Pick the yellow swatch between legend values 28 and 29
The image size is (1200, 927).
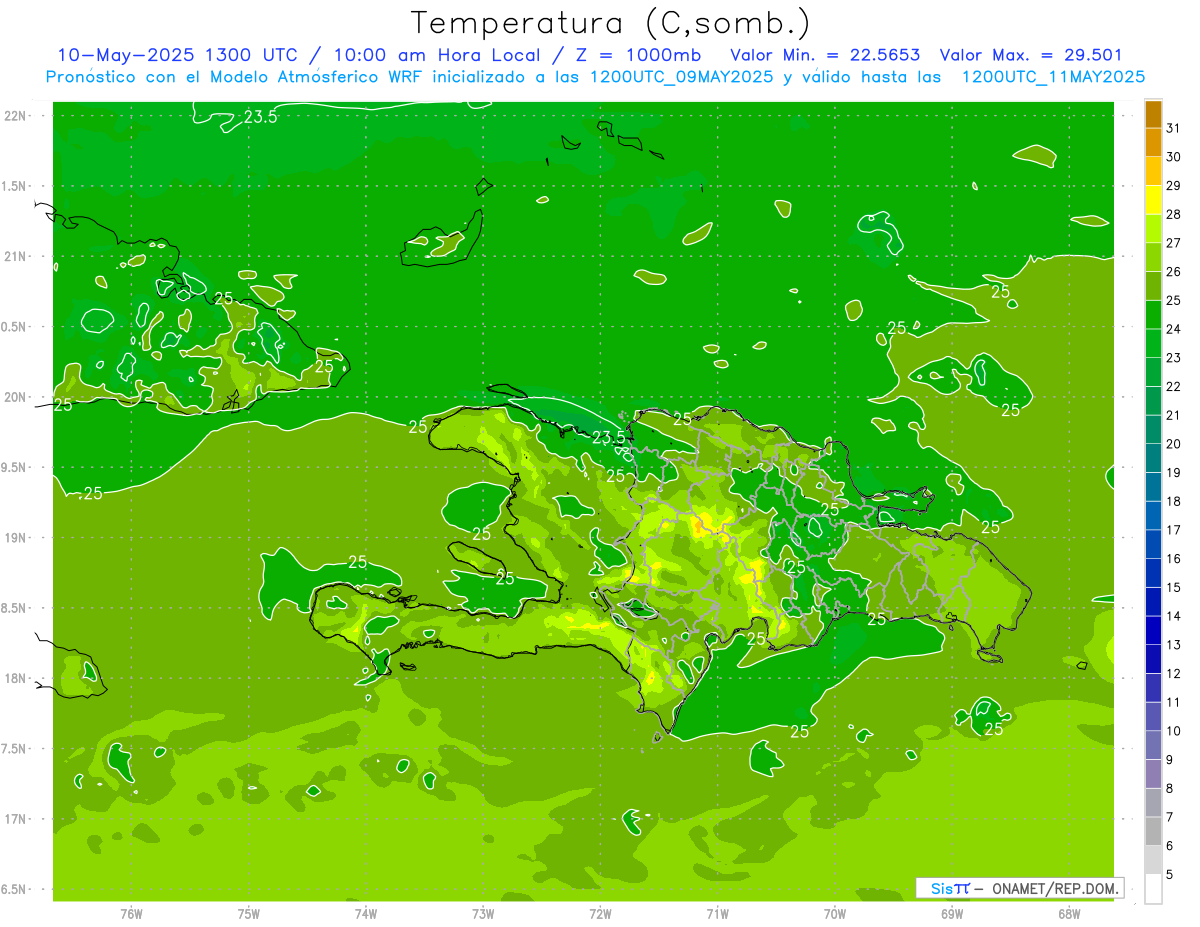pos(1153,200)
